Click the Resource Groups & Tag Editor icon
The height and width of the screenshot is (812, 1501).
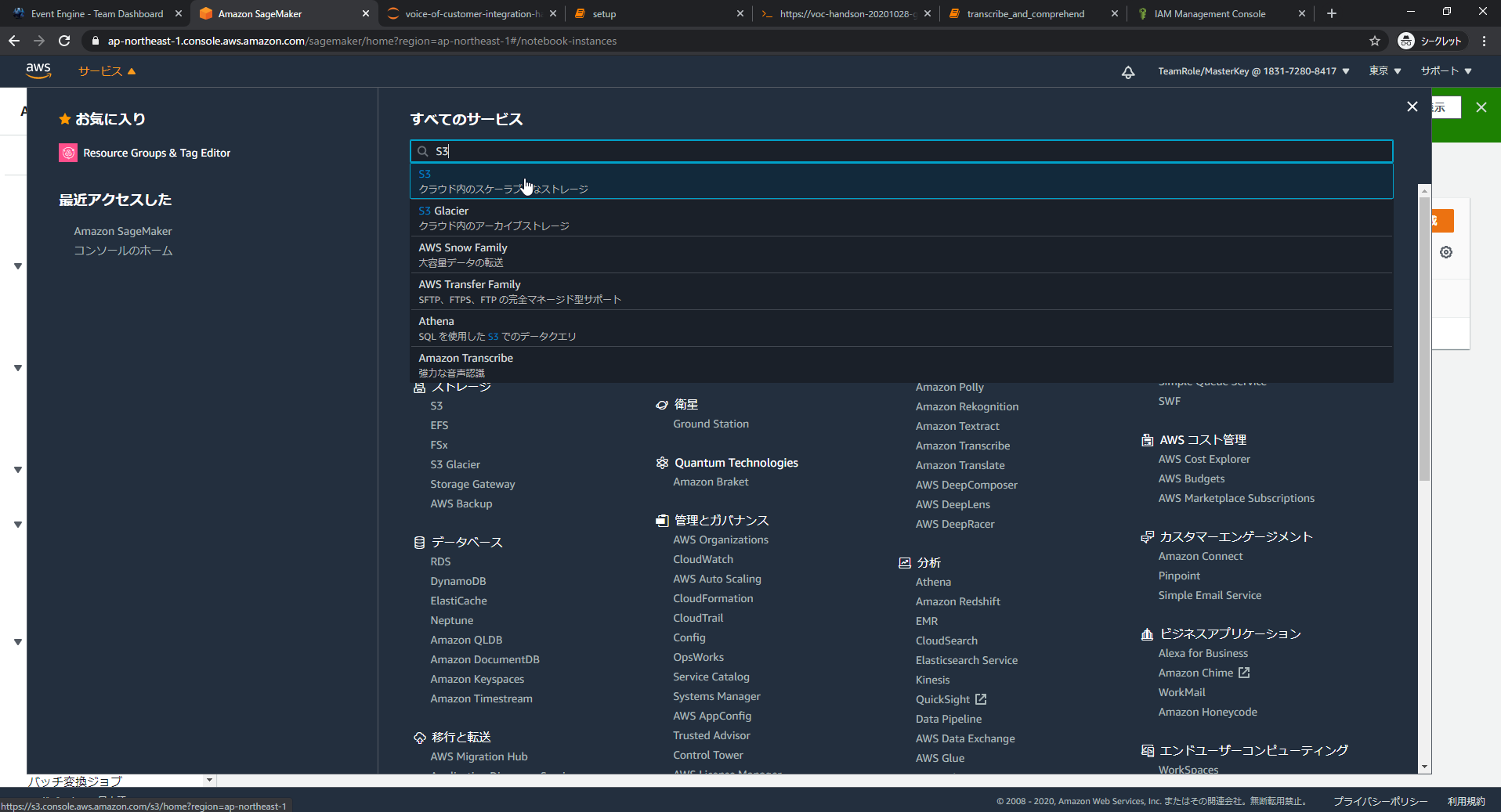[x=68, y=153]
